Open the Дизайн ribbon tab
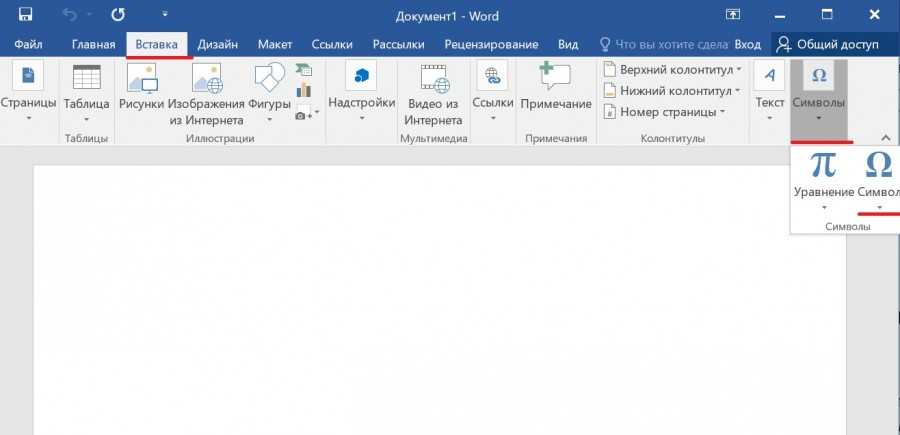900x435 pixels. (217, 45)
